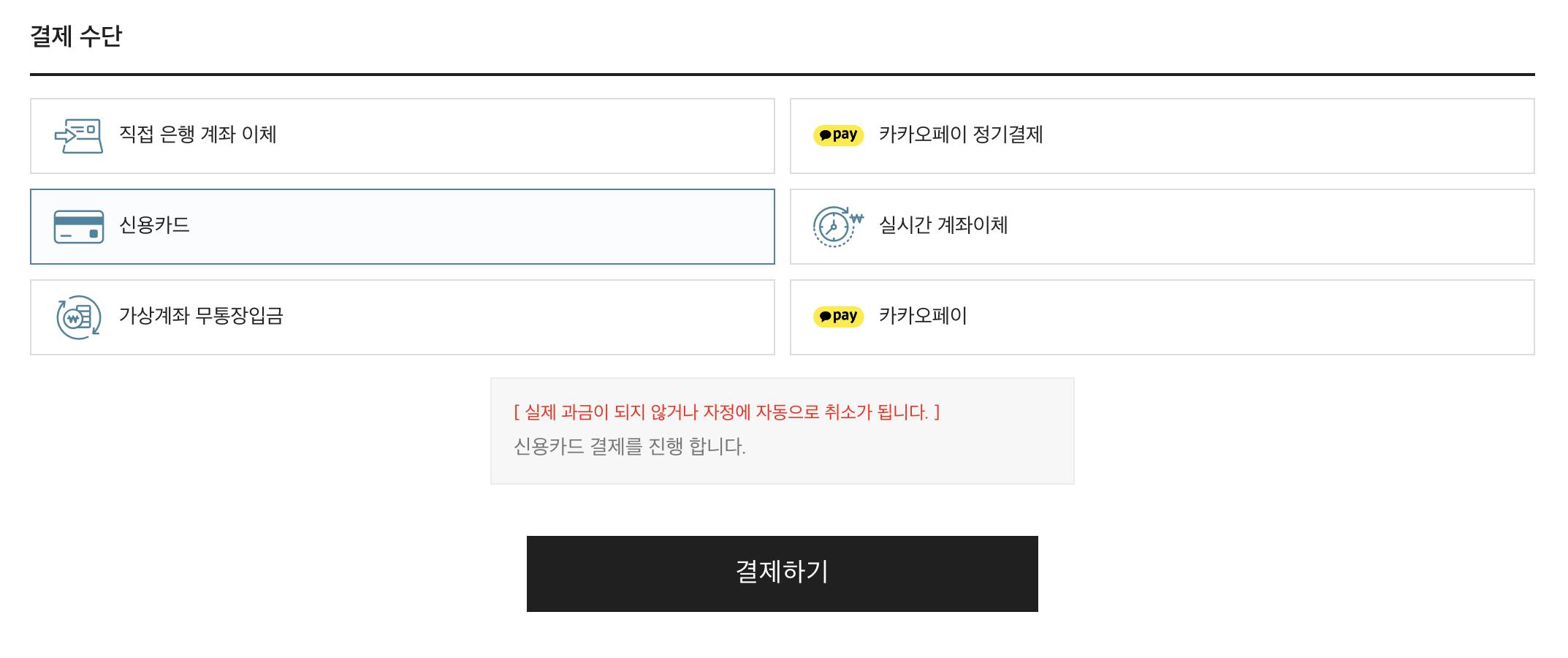The height and width of the screenshot is (658, 1568).
Task: Choose 카카오페이 정기결제 option text
Action: pos(960,135)
